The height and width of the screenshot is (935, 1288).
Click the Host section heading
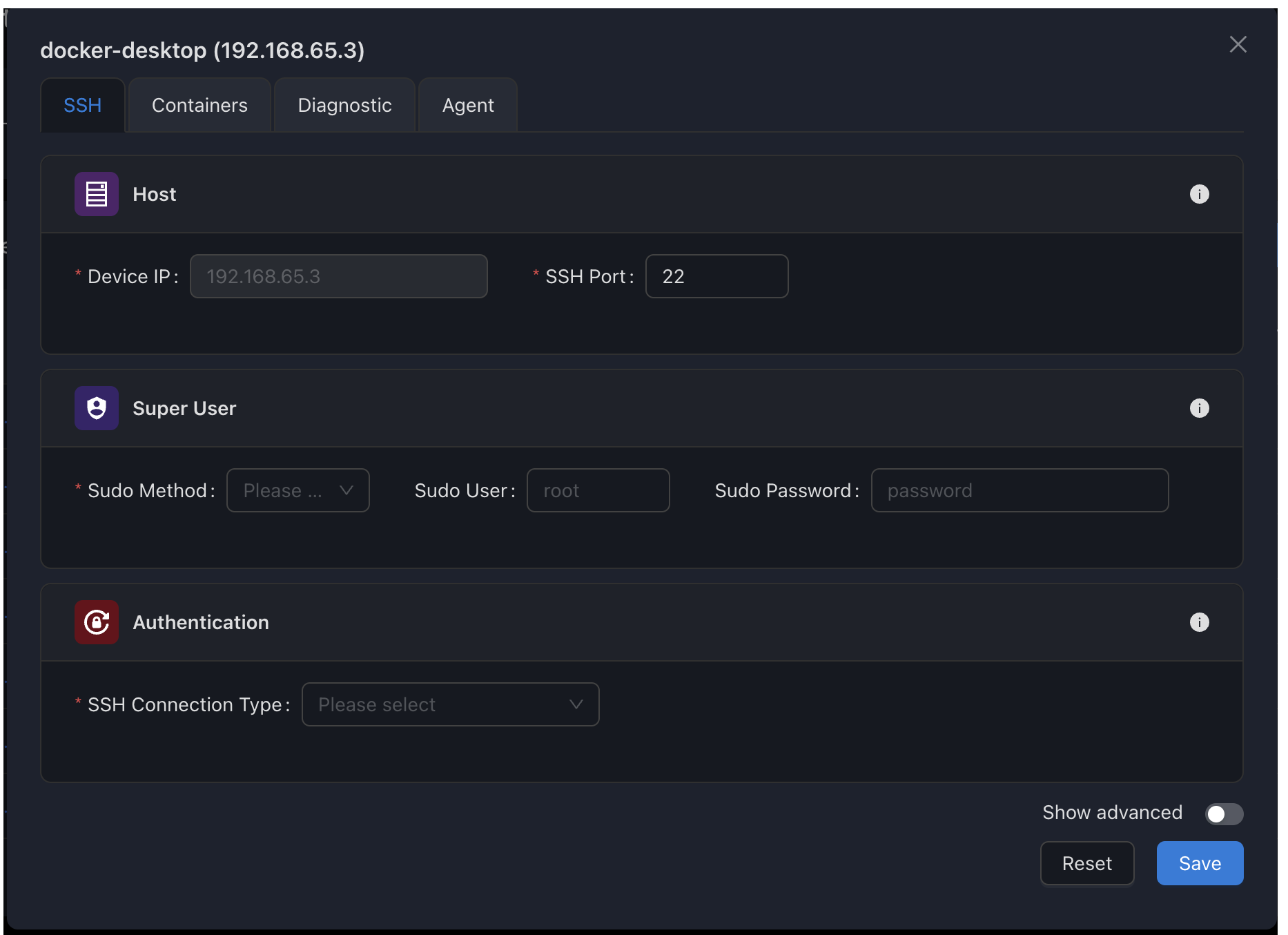coord(155,194)
